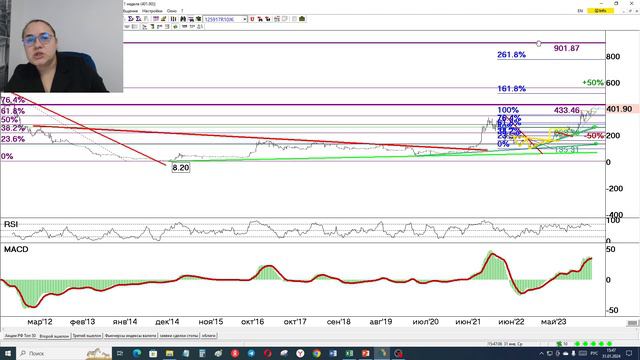Click the microphone system tray icon
Image resolution: width=640 pixels, height=360 pixels.
(x=573, y=353)
